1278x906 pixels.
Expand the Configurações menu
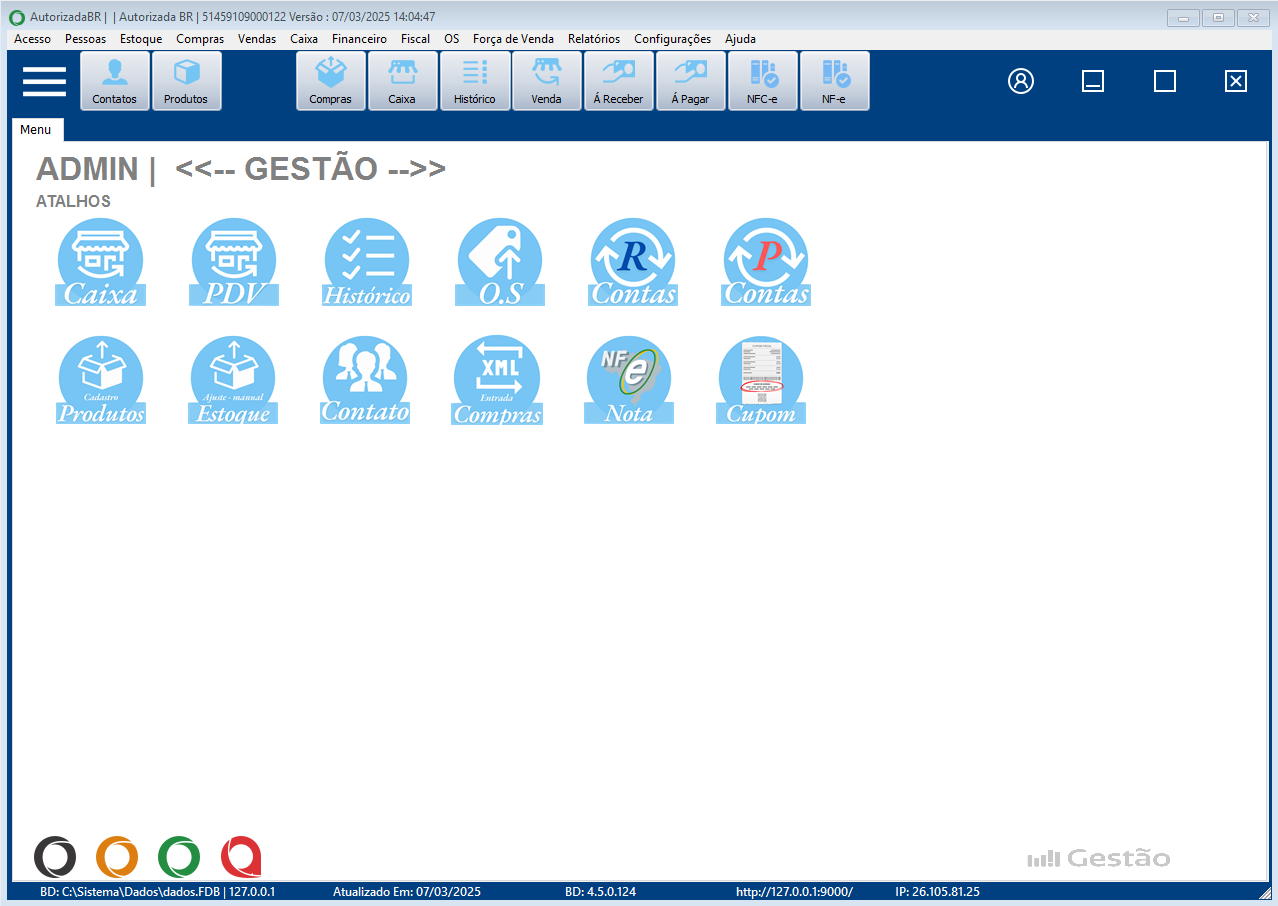(672, 39)
